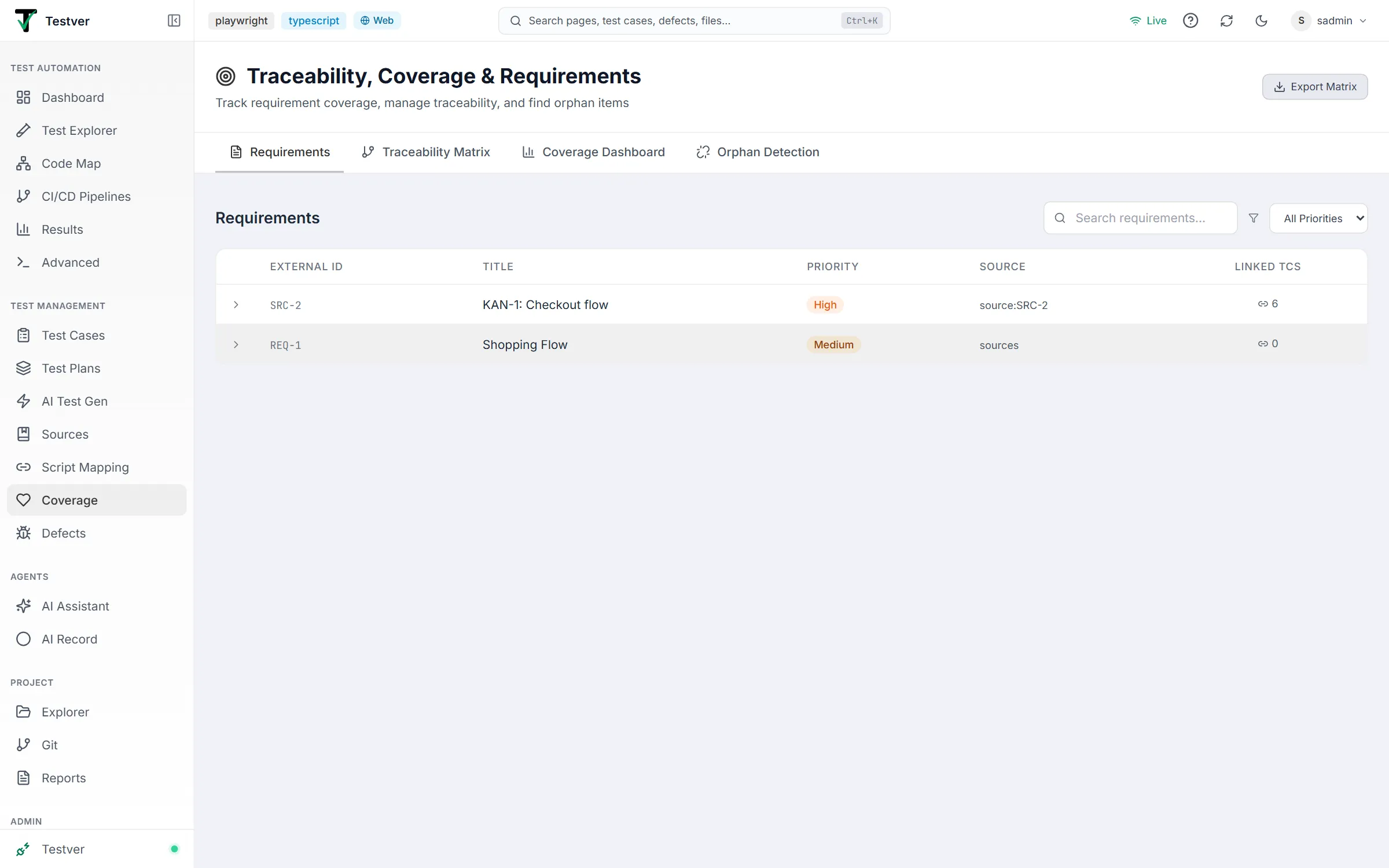Image resolution: width=1389 pixels, height=868 pixels.
Task: Switch to the Coverage Dashboard tab
Action: click(x=593, y=152)
